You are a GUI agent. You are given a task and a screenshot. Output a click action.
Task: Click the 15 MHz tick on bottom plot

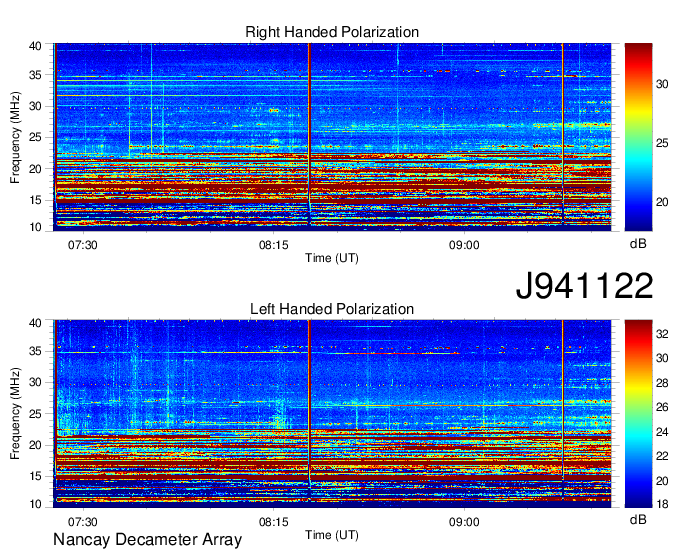[36, 476]
